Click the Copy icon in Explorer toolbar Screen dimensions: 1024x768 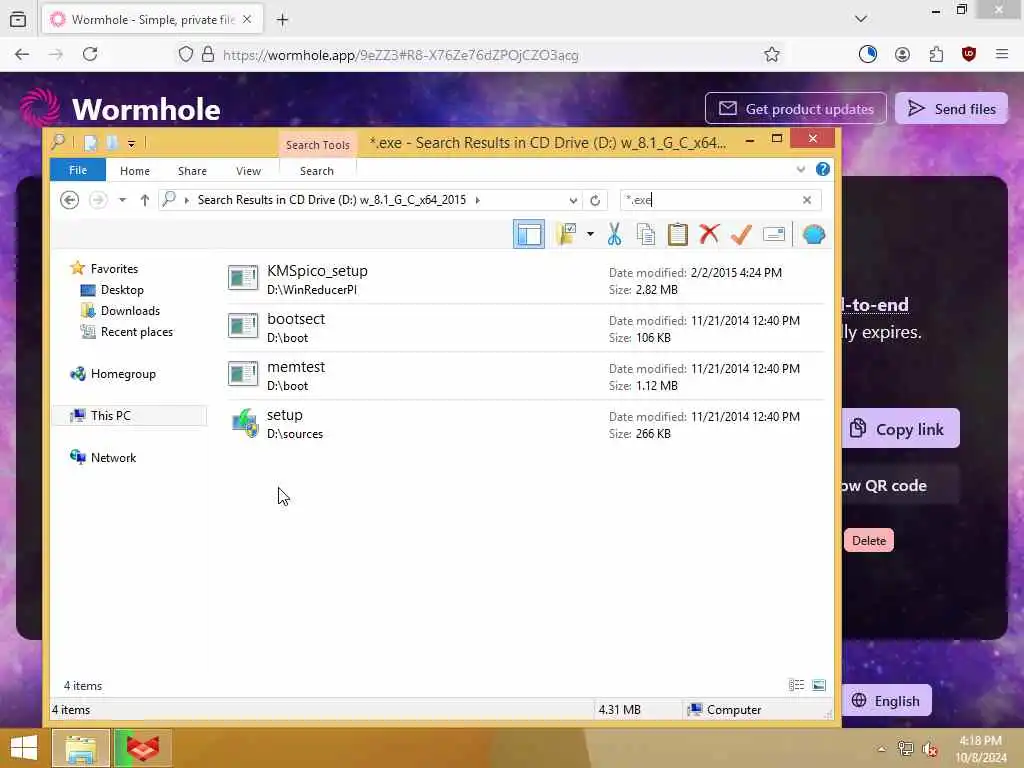[645, 234]
